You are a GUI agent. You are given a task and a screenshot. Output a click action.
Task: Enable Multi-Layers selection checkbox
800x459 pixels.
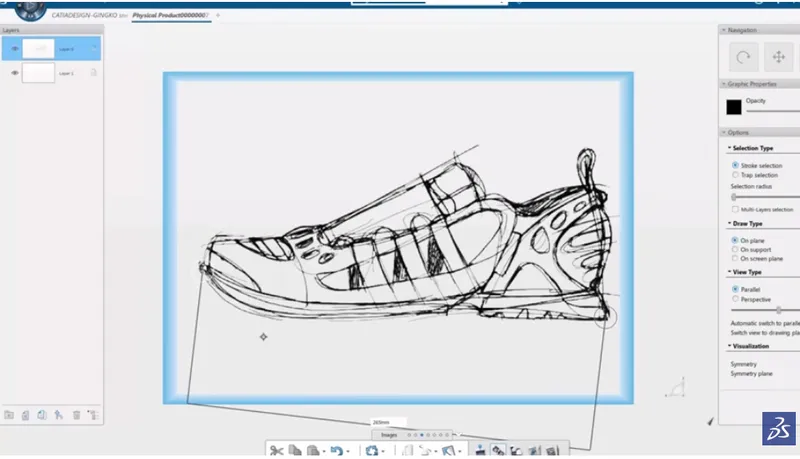click(x=735, y=209)
